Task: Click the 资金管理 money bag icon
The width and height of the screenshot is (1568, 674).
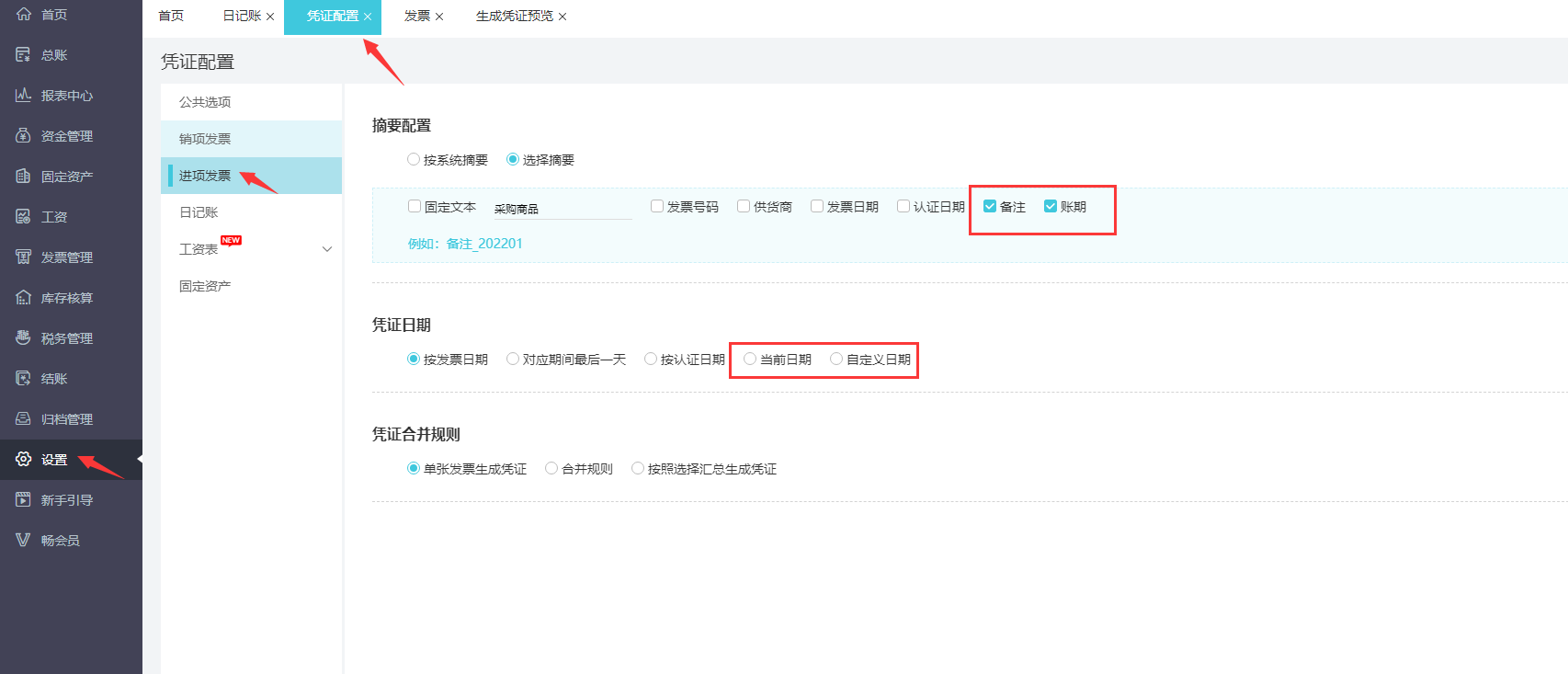Action: [23, 136]
